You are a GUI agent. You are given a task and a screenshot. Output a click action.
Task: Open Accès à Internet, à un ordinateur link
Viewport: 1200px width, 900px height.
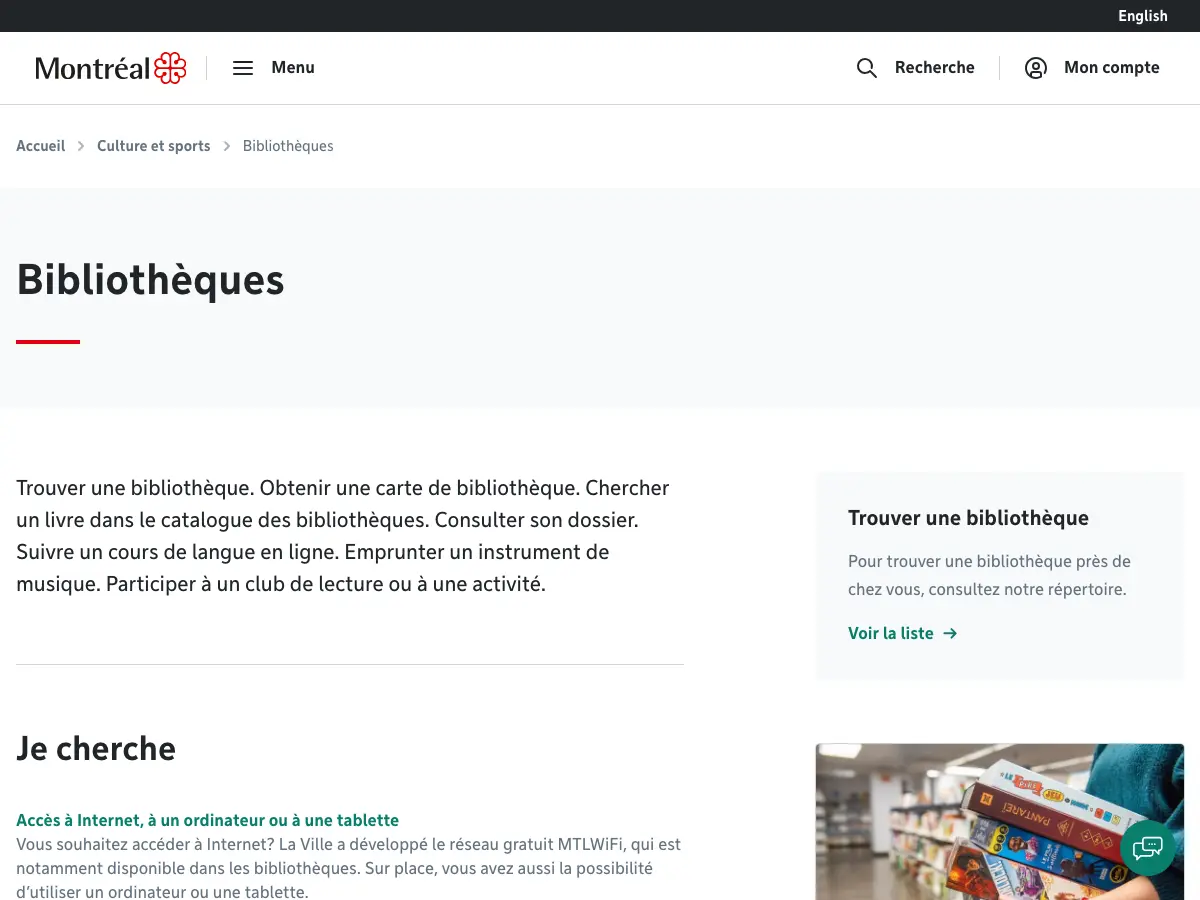[208, 820]
